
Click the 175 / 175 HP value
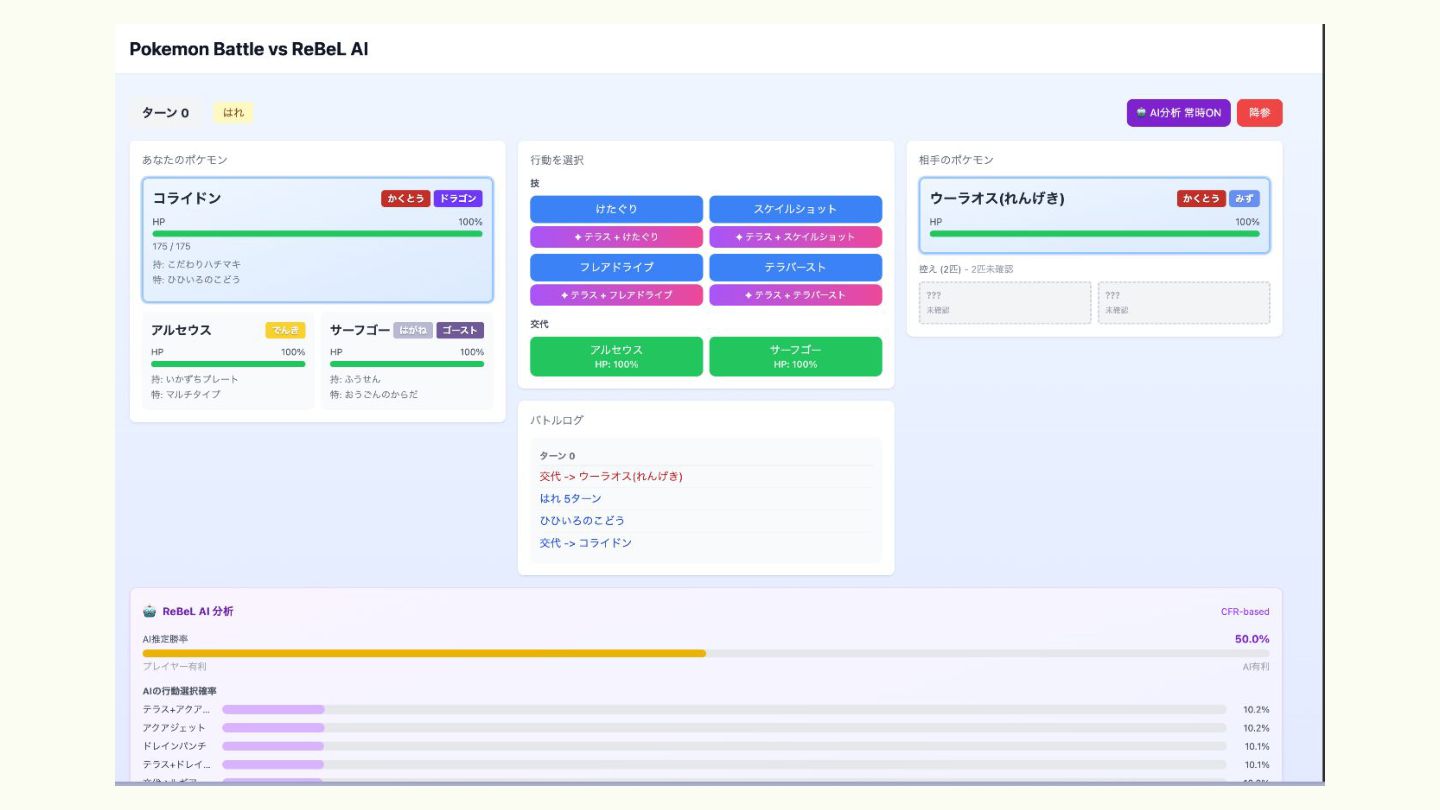pyautogui.click(x=171, y=246)
